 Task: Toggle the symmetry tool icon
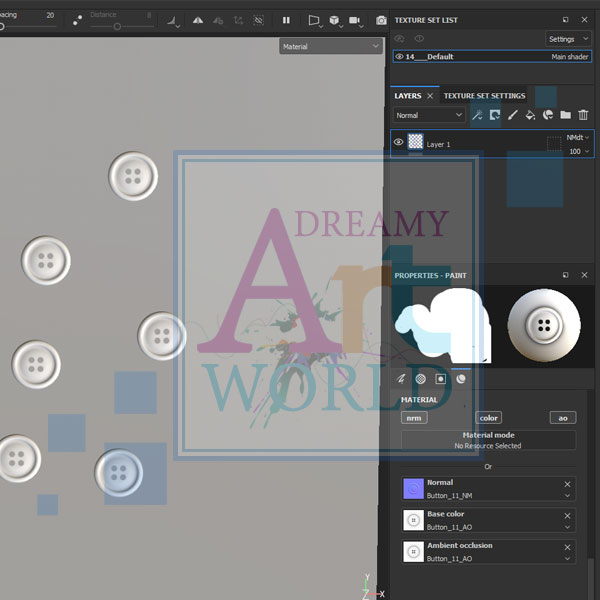click(x=198, y=20)
